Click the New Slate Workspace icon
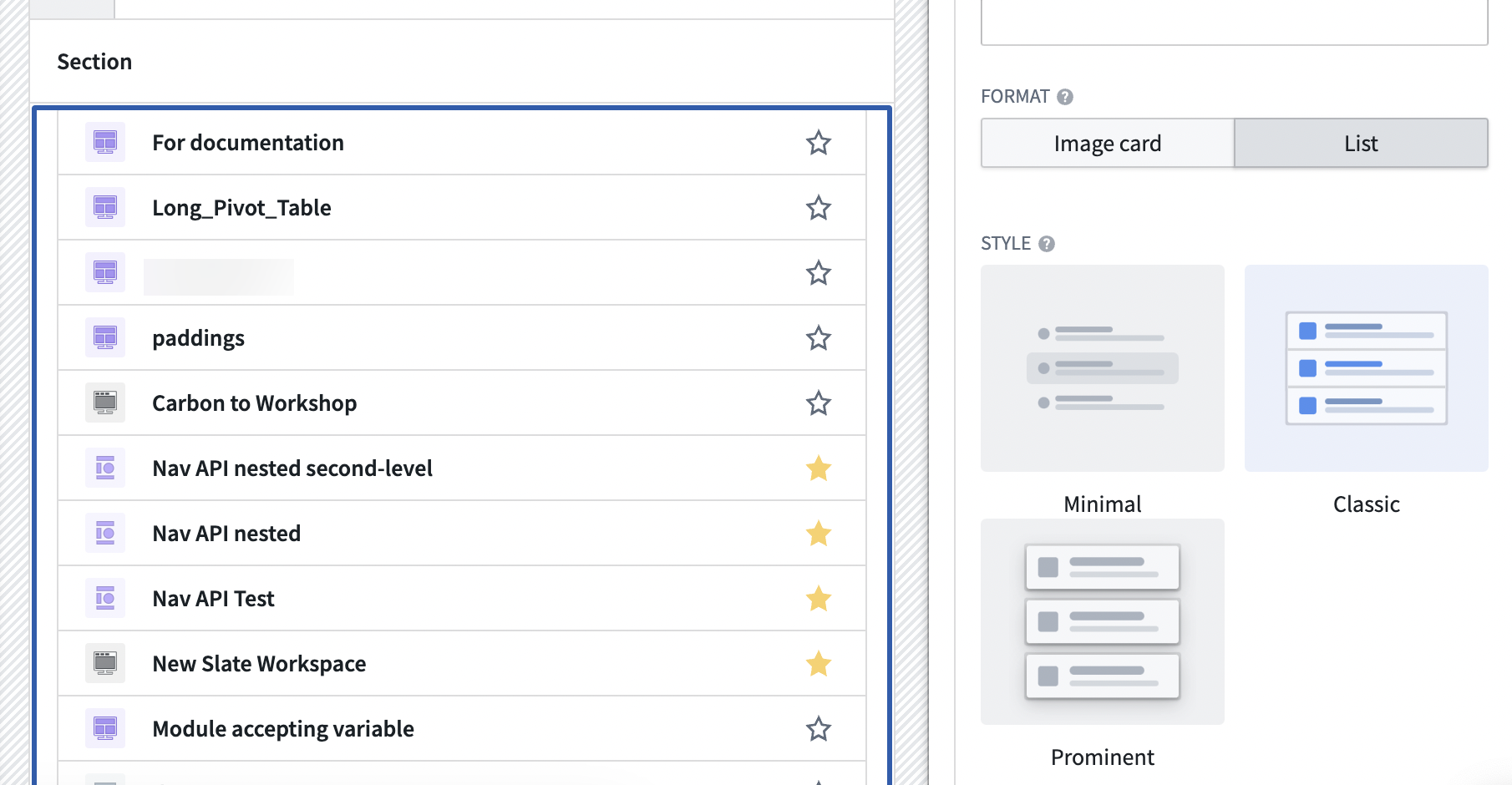 pyautogui.click(x=105, y=664)
